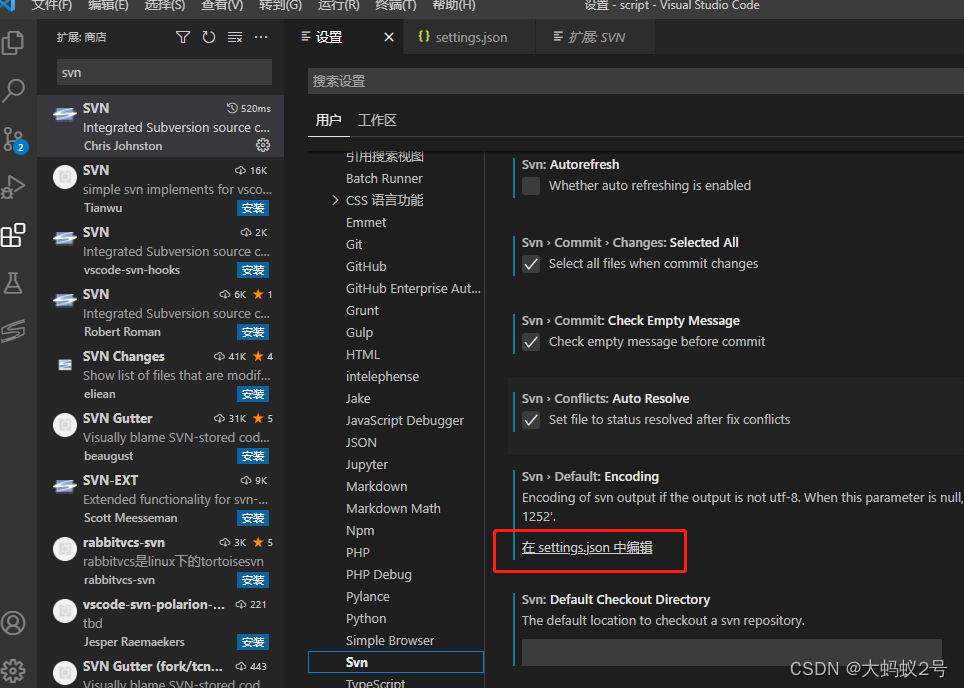Open the 终端(T) menu
Viewport: 964px width, 688px height.
(396, 6)
